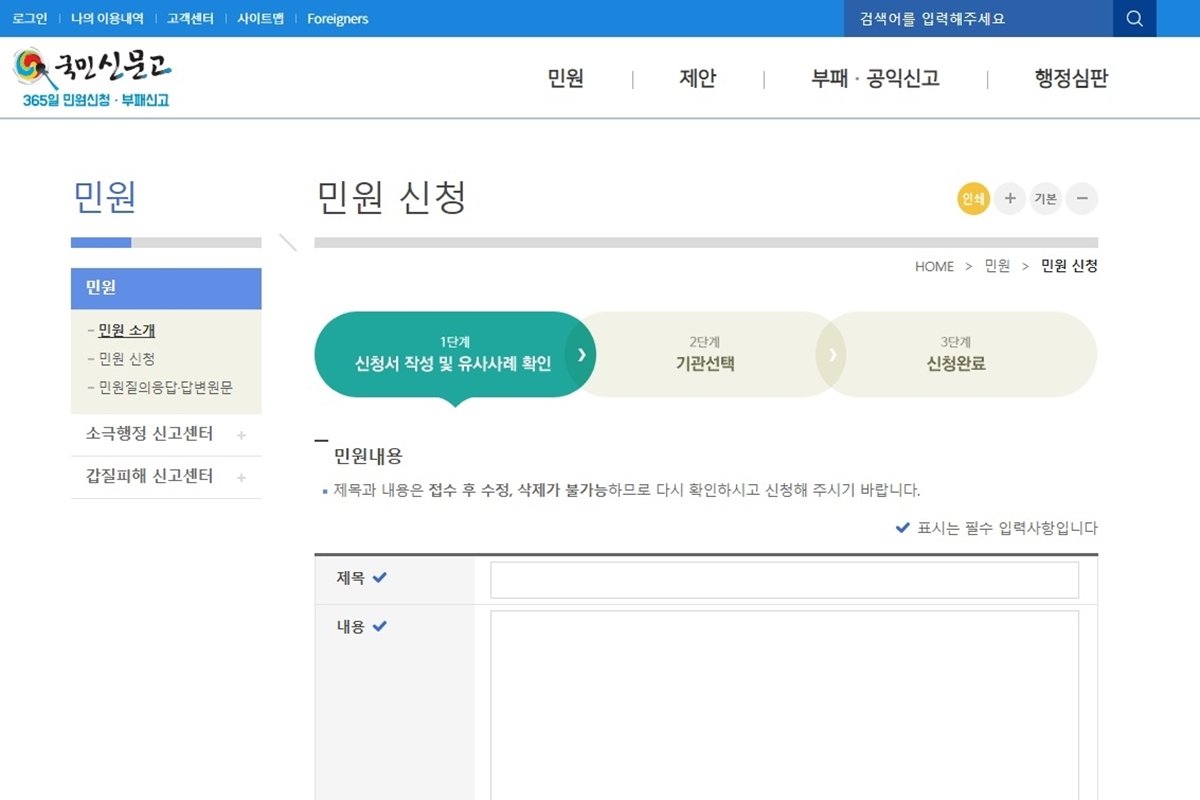Click the 제목 title input field
The image size is (1200, 800).
[x=786, y=580]
